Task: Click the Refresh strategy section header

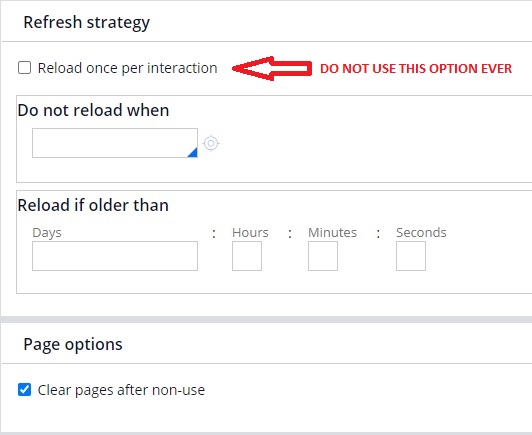Action: 87,23
